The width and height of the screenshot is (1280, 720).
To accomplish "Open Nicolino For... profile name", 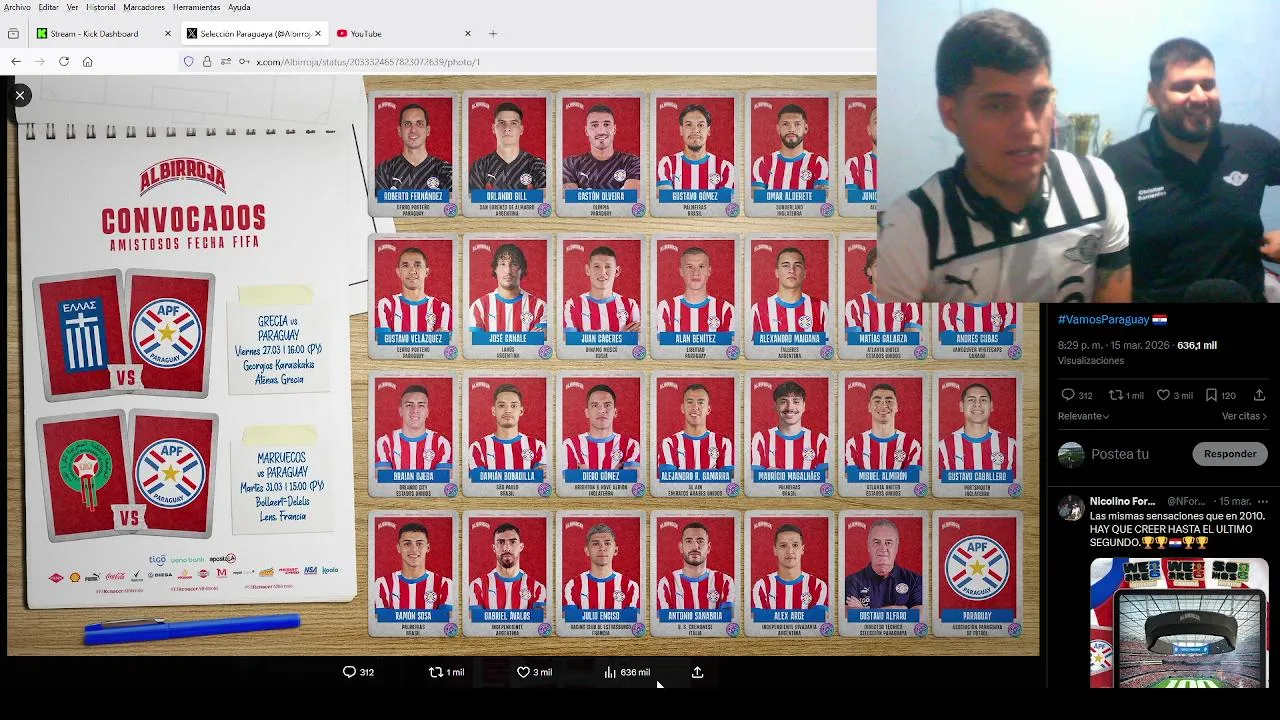I will pyautogui.click(x=1122, y=501).
